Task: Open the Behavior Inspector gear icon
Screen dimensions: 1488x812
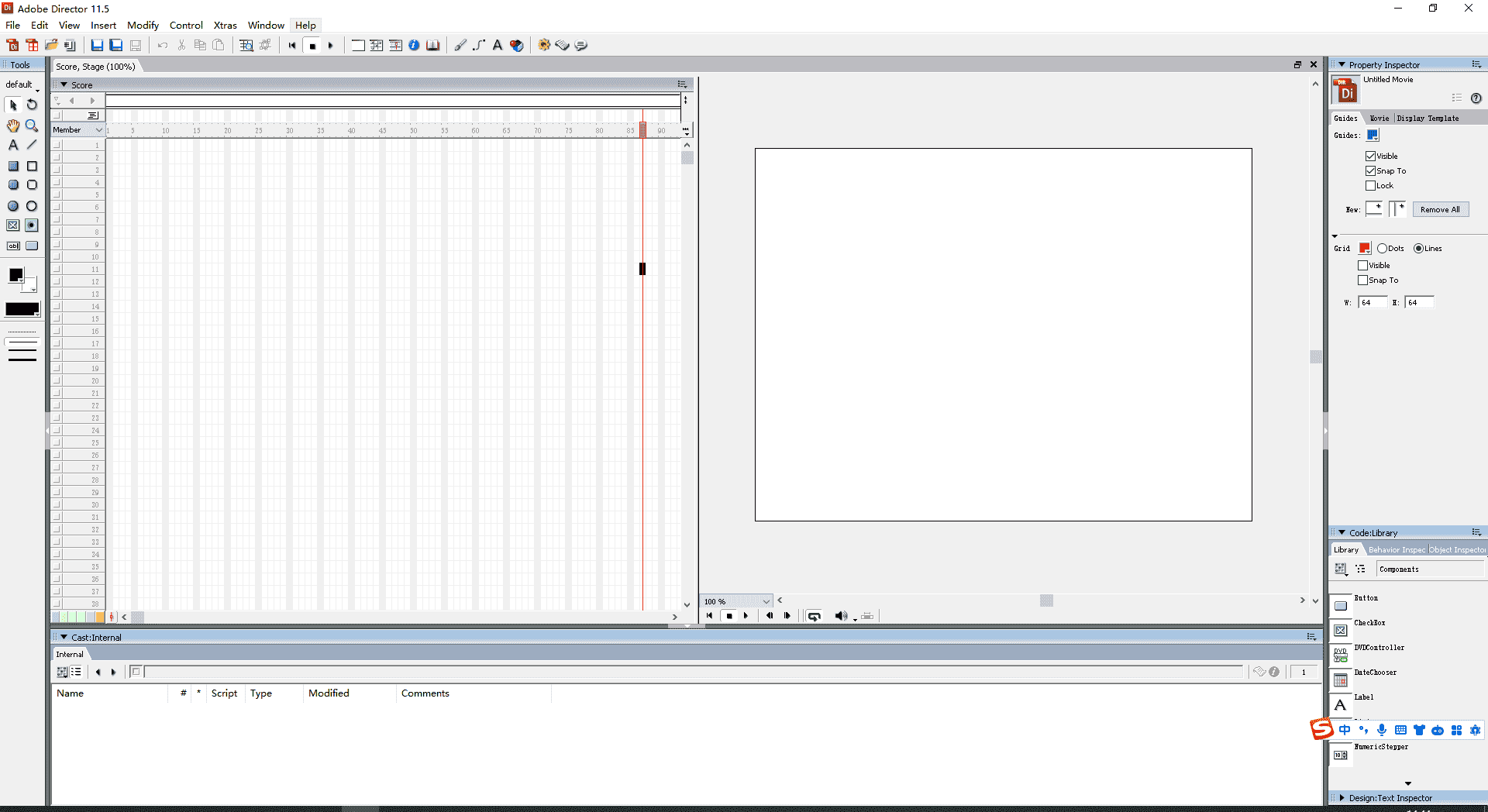Action: pyautogui.click(x=544, y=45)
